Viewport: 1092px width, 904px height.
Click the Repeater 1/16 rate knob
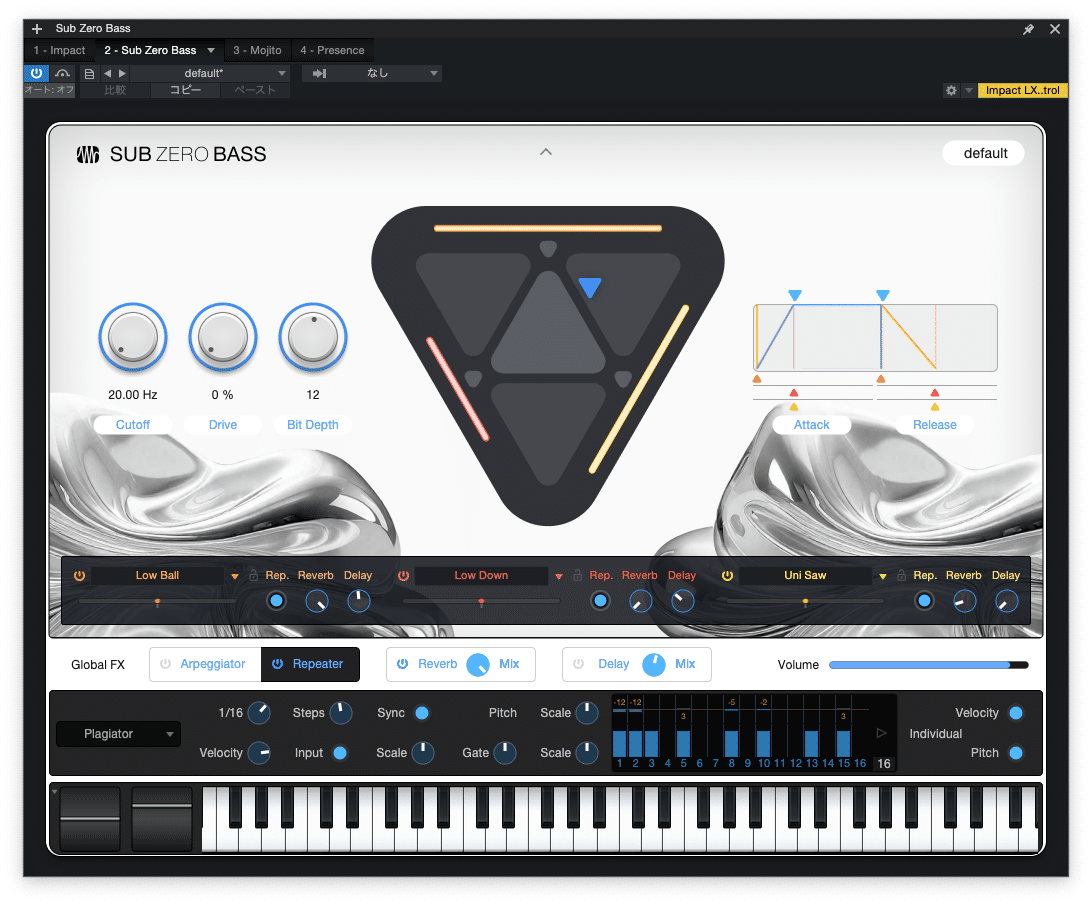258,713
